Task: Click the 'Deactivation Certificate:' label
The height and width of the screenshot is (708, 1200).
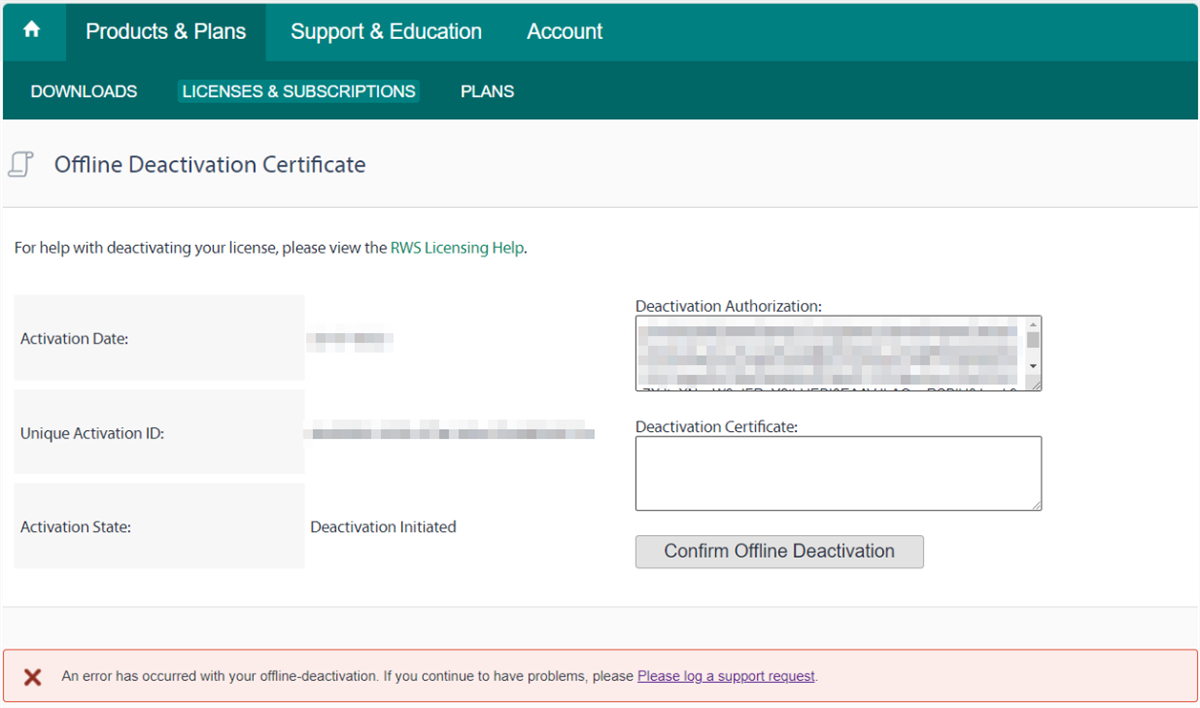Action: coord(716,427)
